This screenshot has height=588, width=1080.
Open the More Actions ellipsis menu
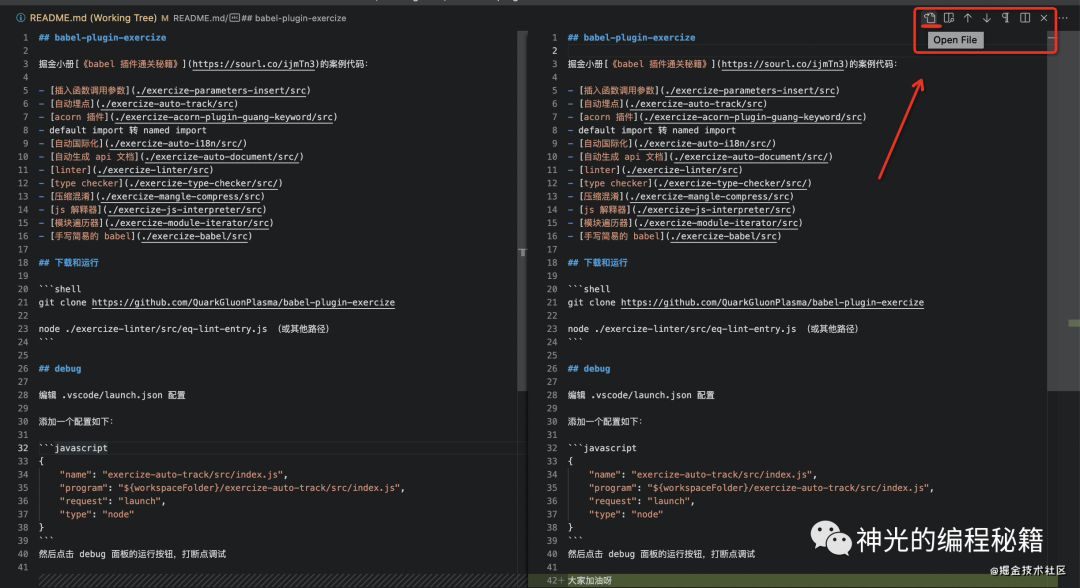pos(1063,18)
